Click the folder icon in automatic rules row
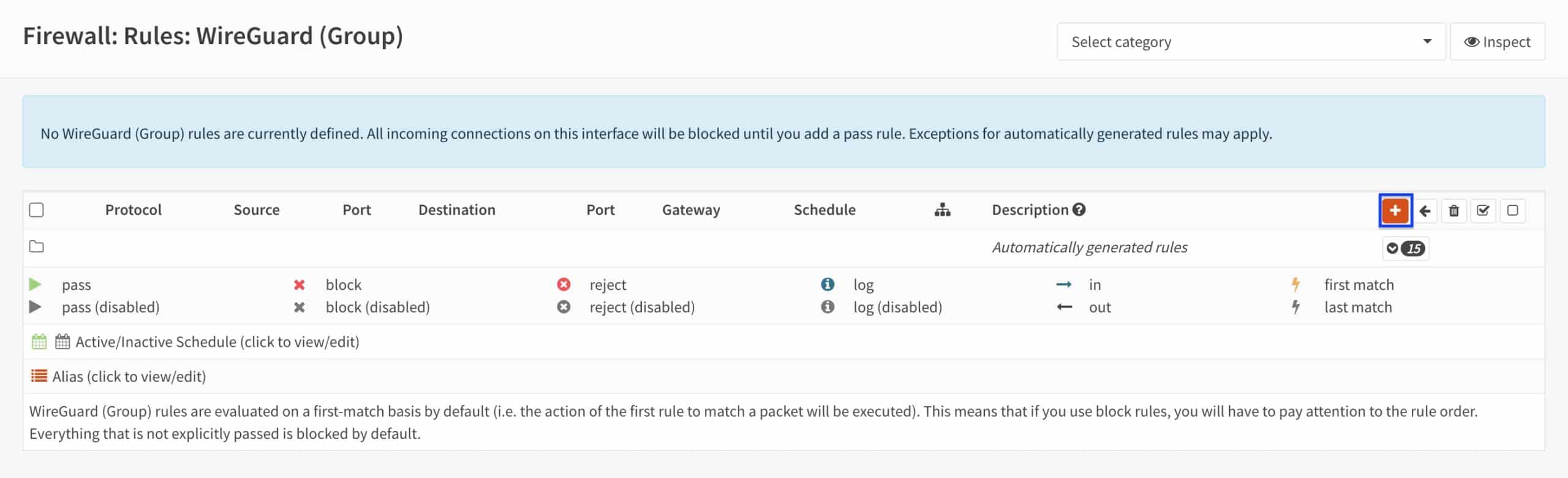The image size is (1568, 478). [37, 246]
